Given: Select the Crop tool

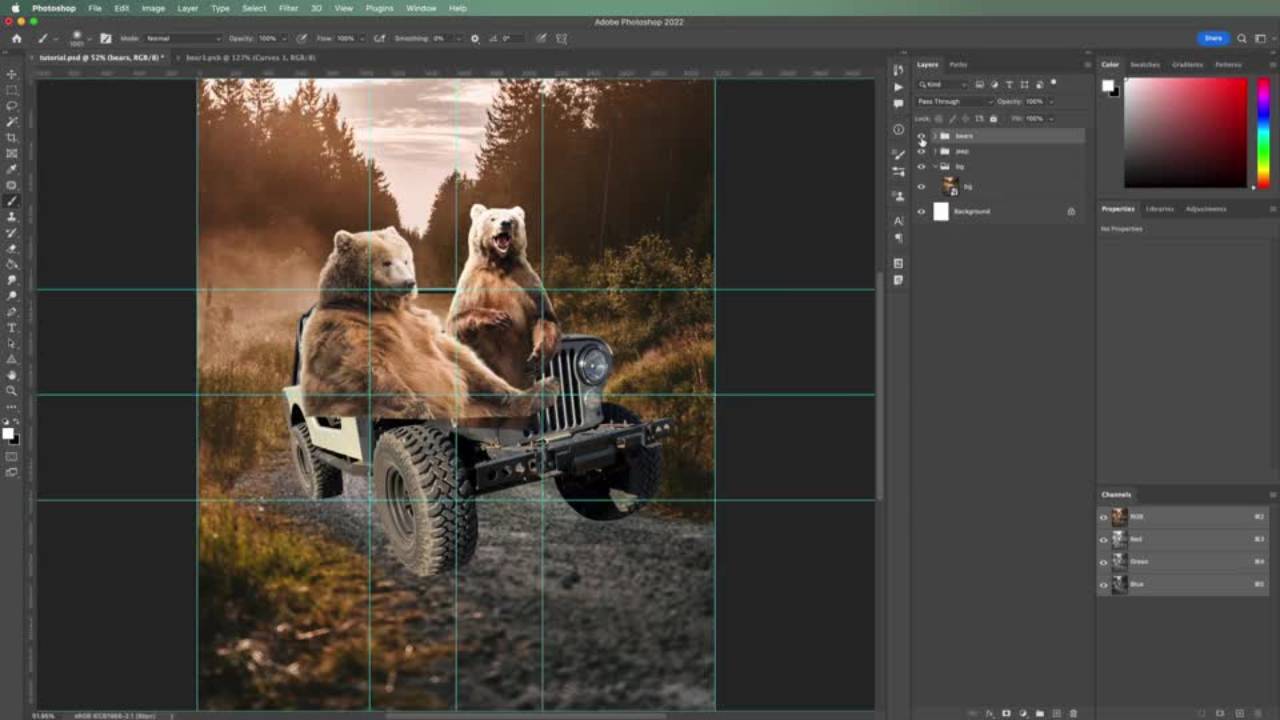Looking at the screenshot, I should coord(12,137).
